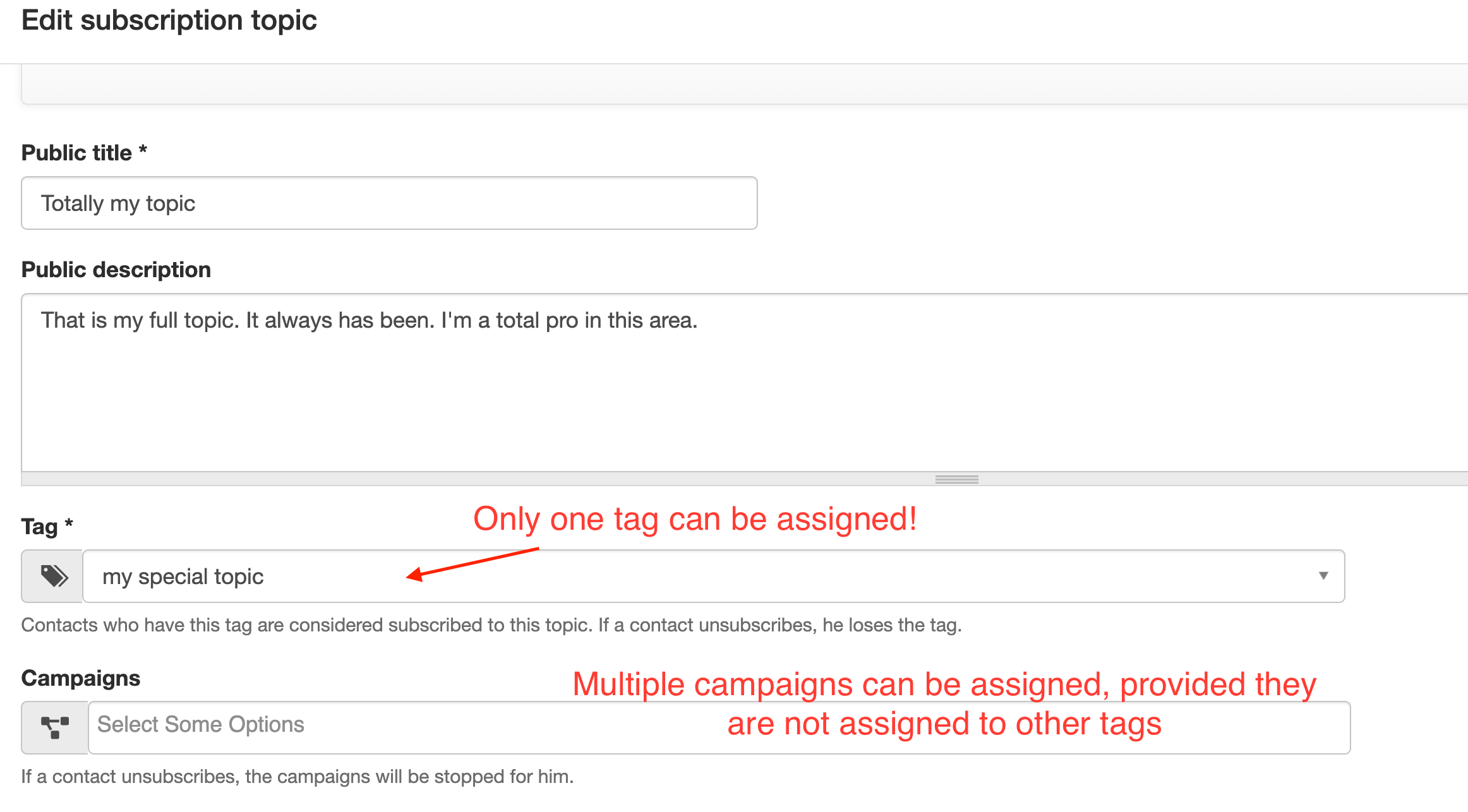Click the 'Edit subscription topic' heading
The height and width of the screenshot is (812, 1468).
click(169, 20)
